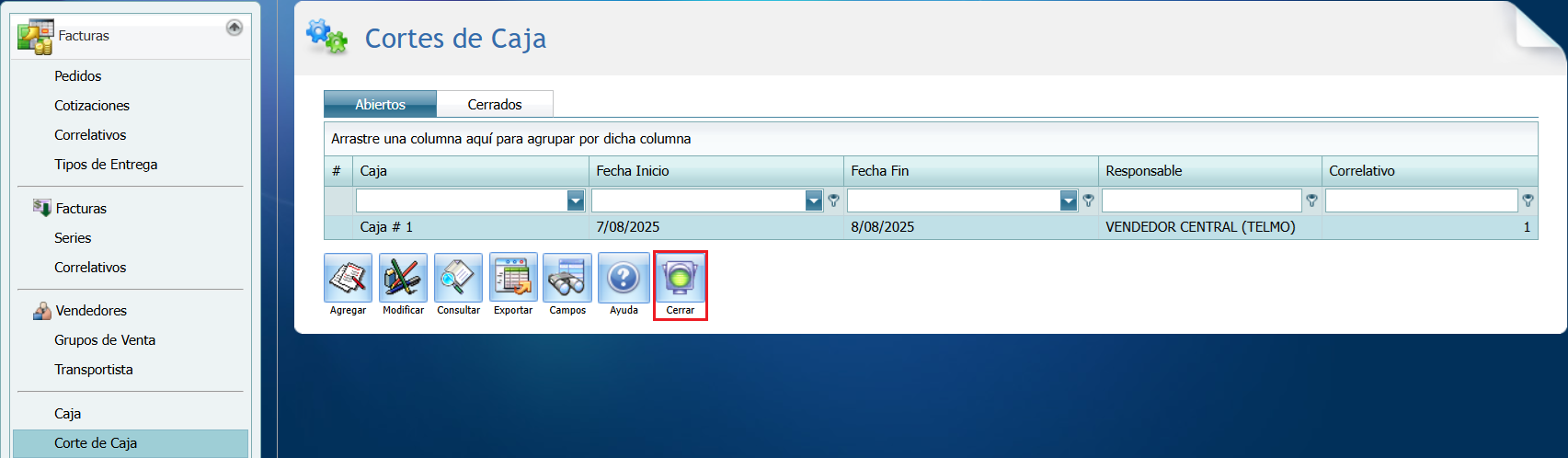Click the Vendedores people icon
Image resolution: width=1568 pixels, height=458 pixels.
pyautogui.click(x=42, y=311)
